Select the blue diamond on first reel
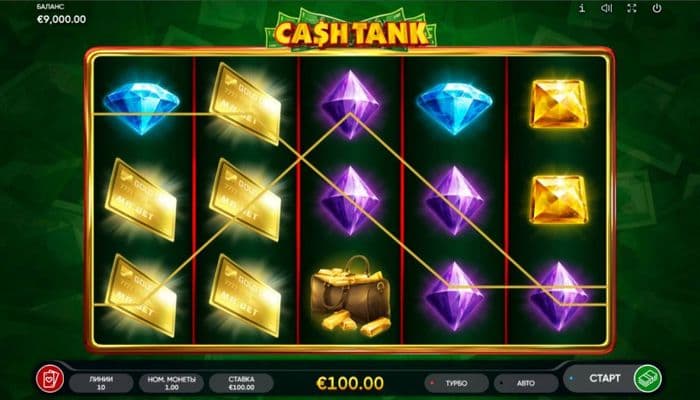Image resolution: width=700 pixels, height=400 pixels. 142,108
